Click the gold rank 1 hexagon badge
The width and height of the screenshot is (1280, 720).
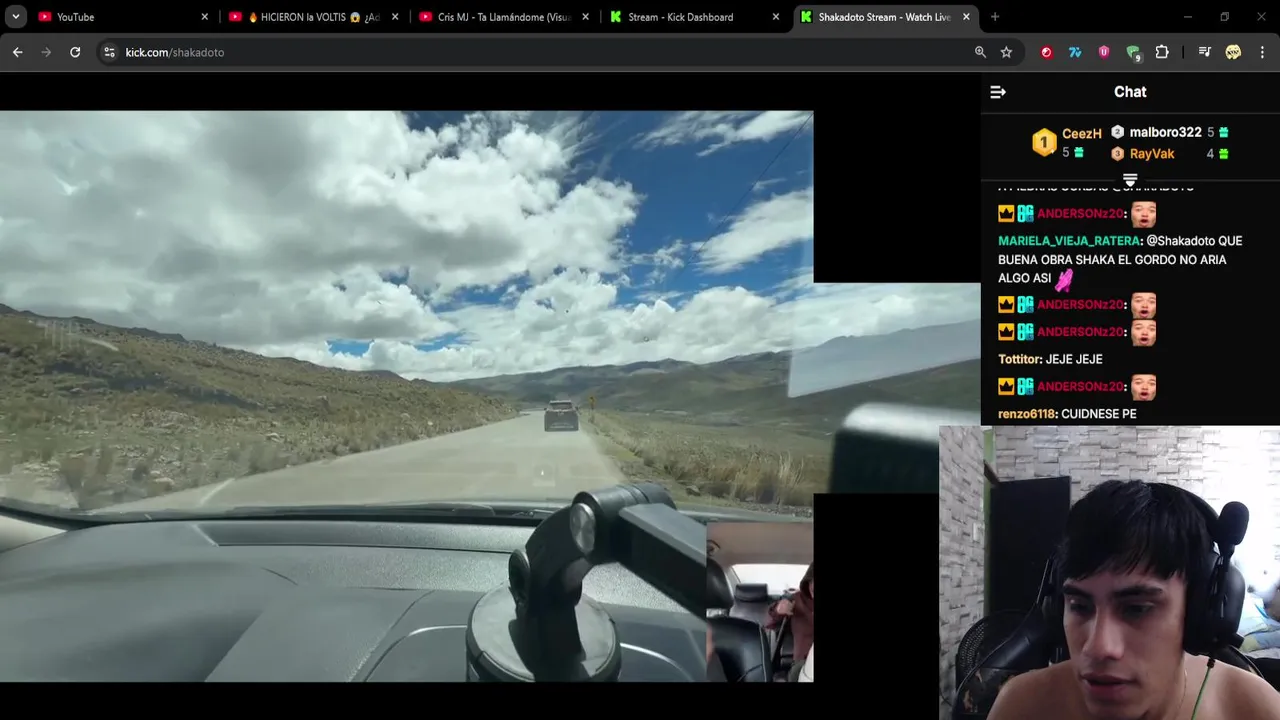1044,143
